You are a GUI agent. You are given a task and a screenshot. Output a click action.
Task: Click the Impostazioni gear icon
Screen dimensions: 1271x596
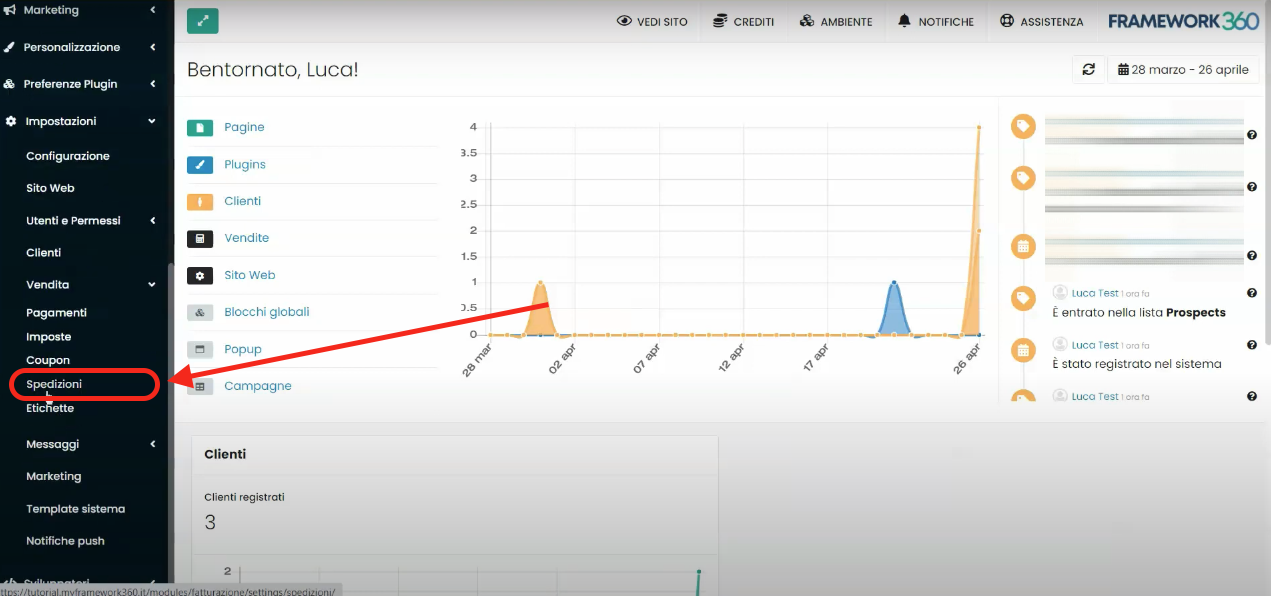pyautogui.click(x=11, y=121)
